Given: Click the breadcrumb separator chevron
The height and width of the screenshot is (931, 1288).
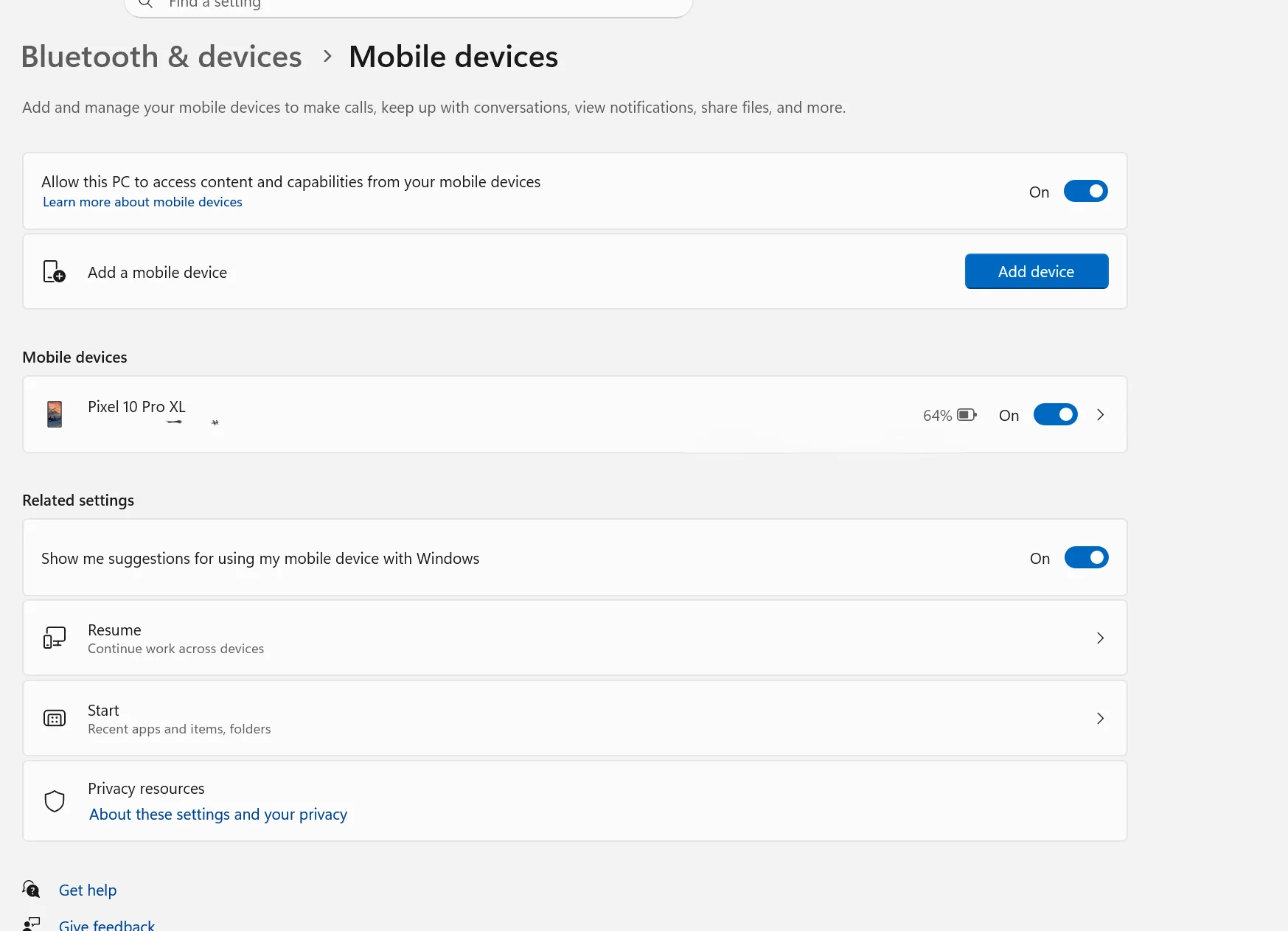Looking at the screenshot, I should tap(327, 56).
